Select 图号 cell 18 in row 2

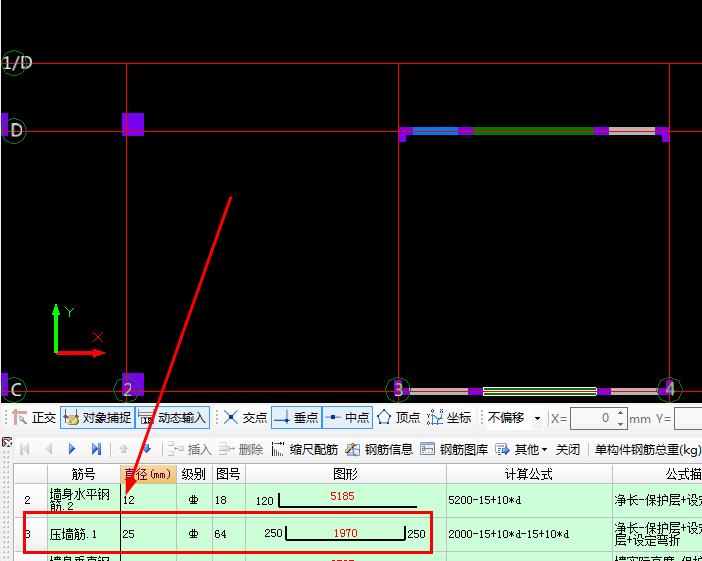pyautogui.click(x=228, y=500)
